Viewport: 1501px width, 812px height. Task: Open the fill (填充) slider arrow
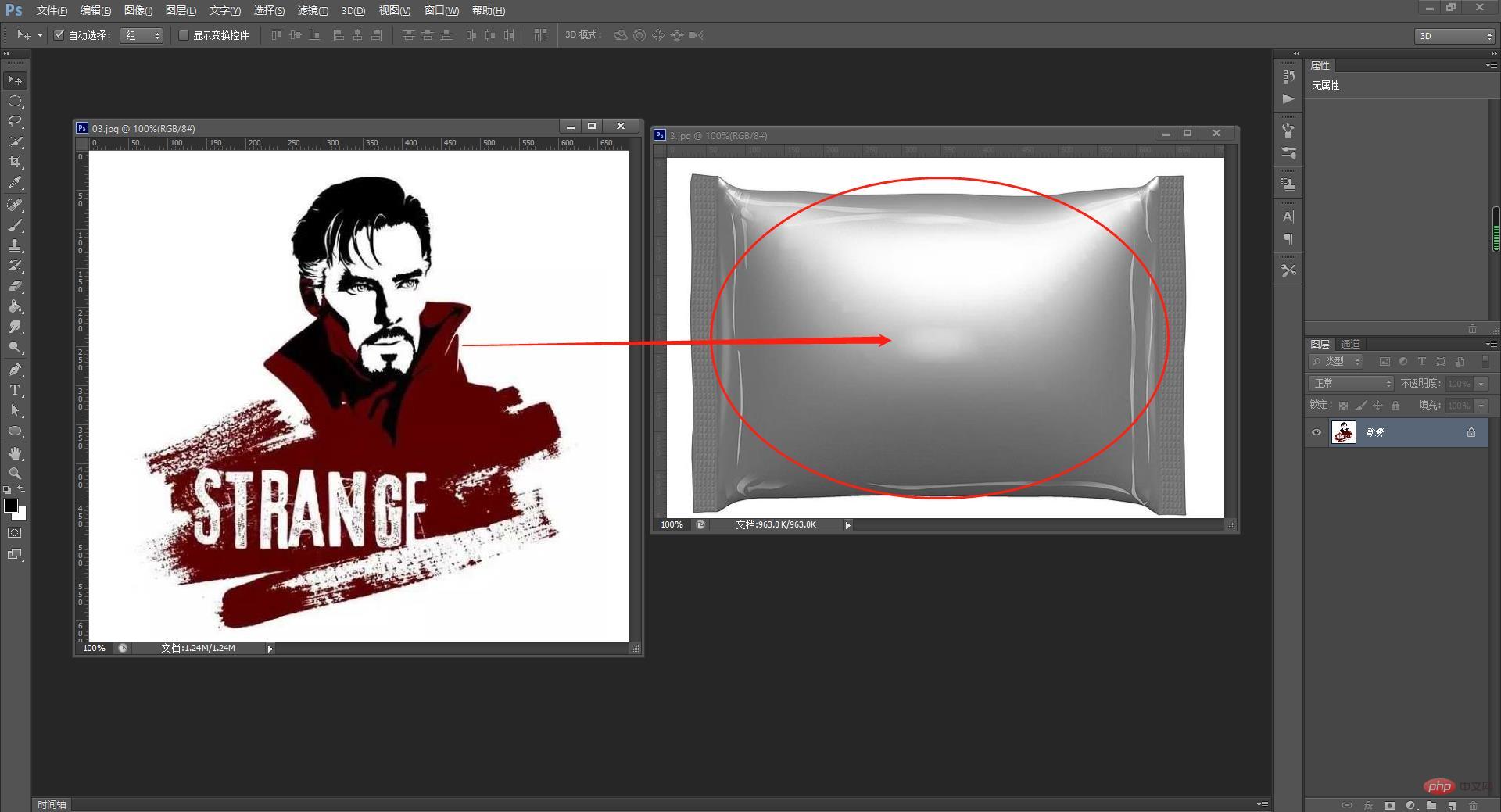pyautogui.click(x=1481, y=406)
